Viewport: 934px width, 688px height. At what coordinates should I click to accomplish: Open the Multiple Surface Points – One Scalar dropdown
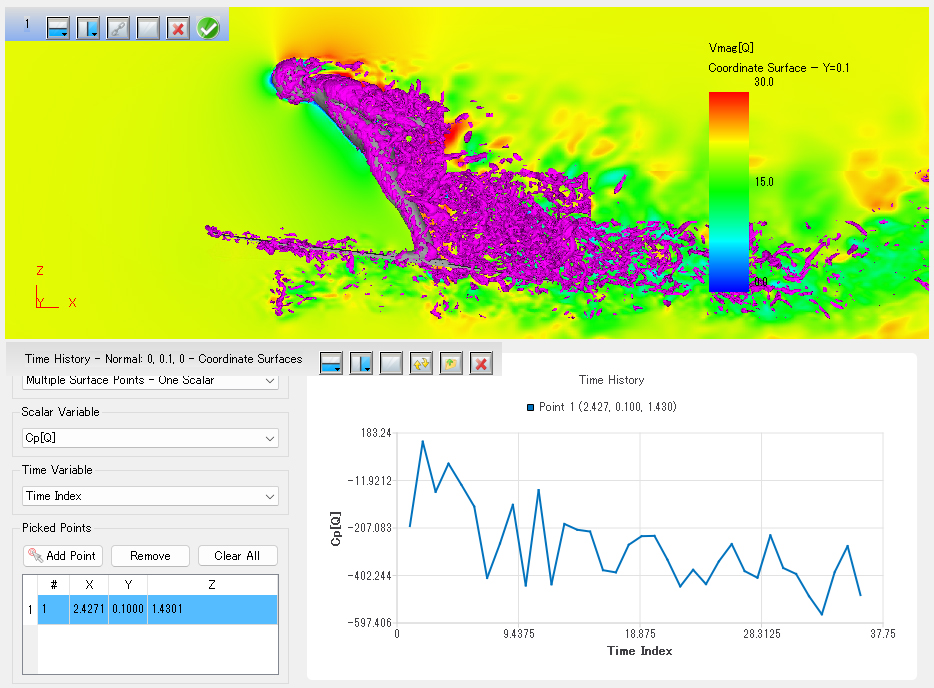[150, 380]
